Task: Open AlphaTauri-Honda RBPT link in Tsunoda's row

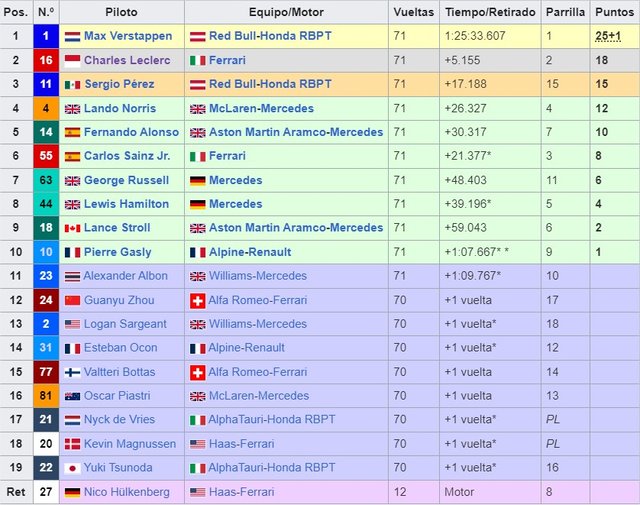Action: [271, 467]
